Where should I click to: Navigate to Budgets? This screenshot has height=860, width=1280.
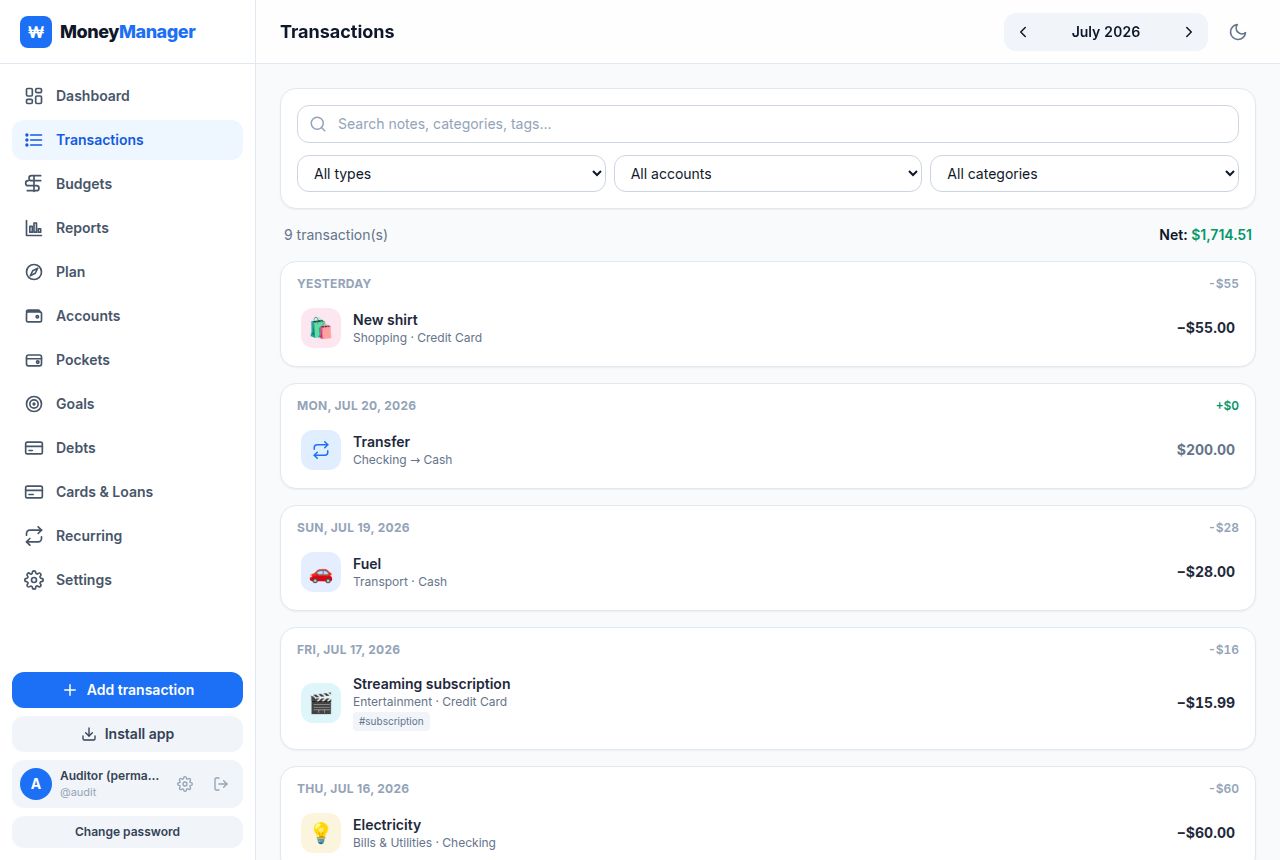click(x=127, y=184)
